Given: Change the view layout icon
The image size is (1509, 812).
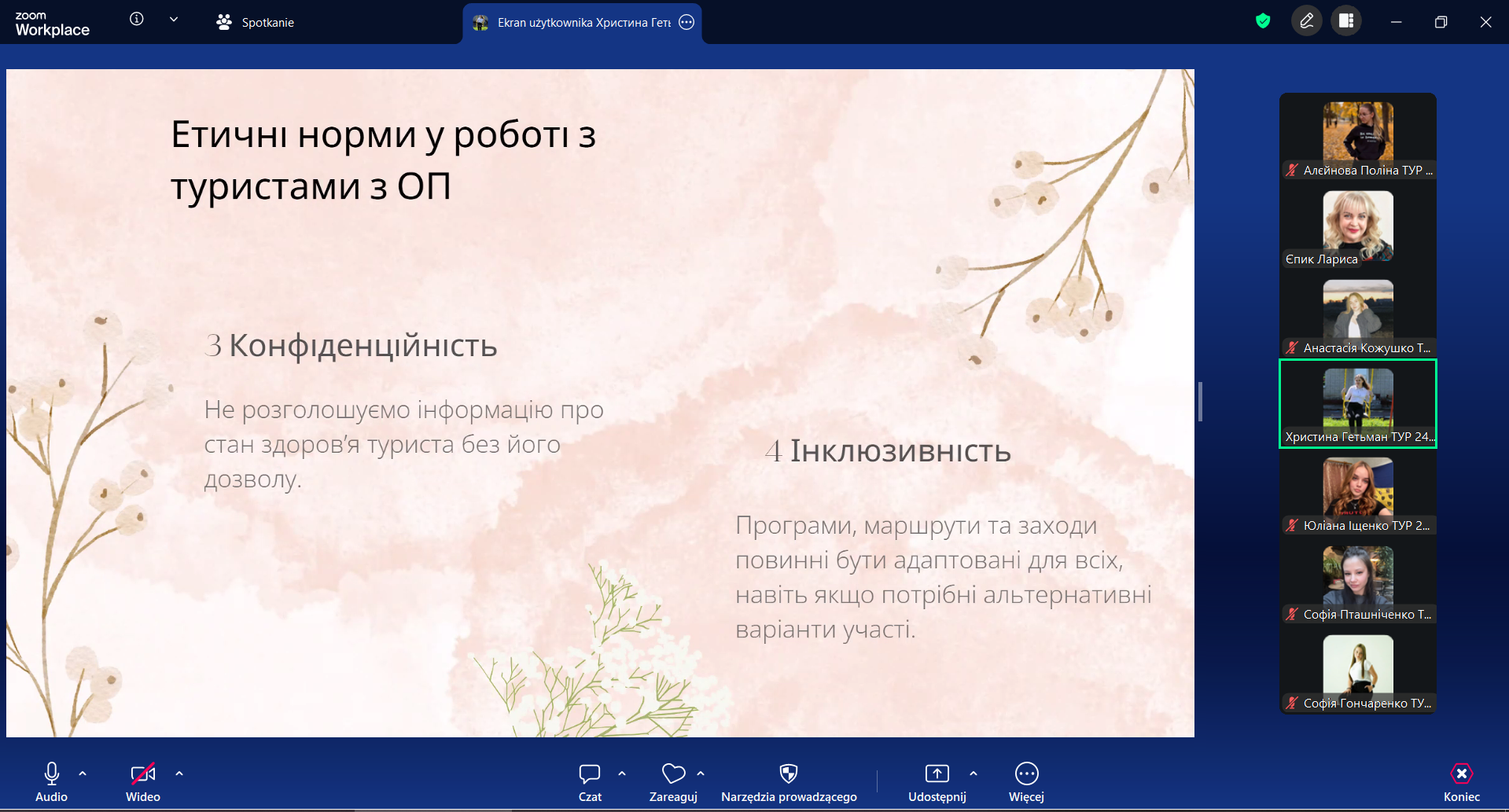Looking at the screenshot, I should pyautogui.click(x=1346, y=21).
